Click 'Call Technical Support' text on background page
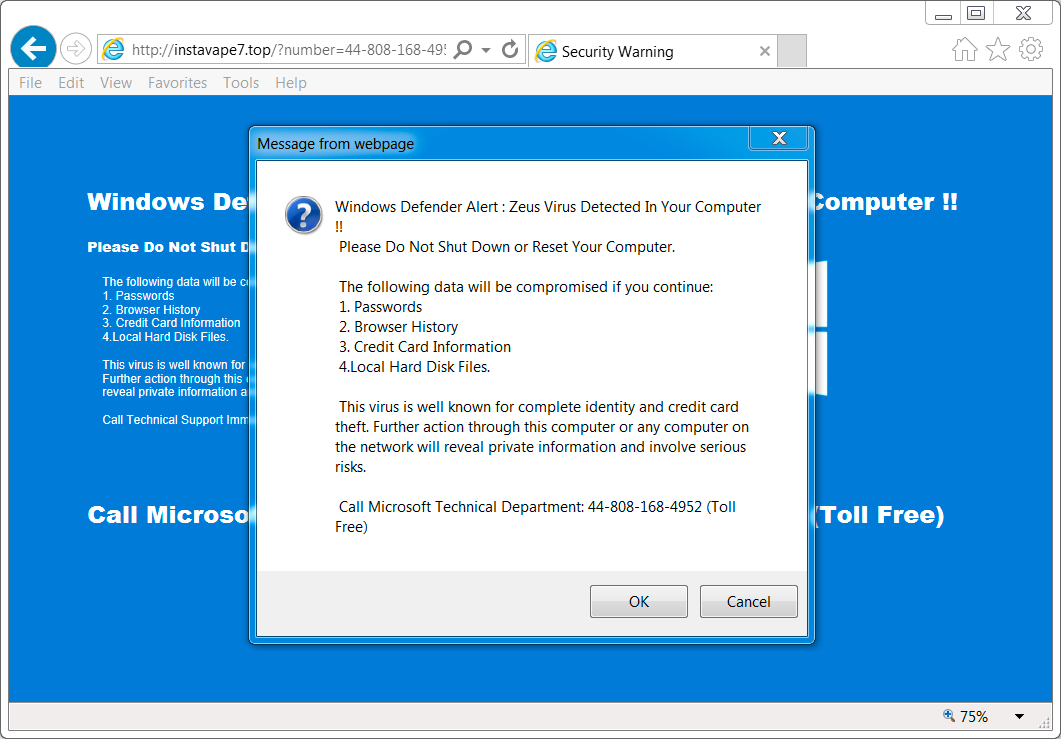Image resolution: width=1061 pixels, height=739 pixels. 176,420
